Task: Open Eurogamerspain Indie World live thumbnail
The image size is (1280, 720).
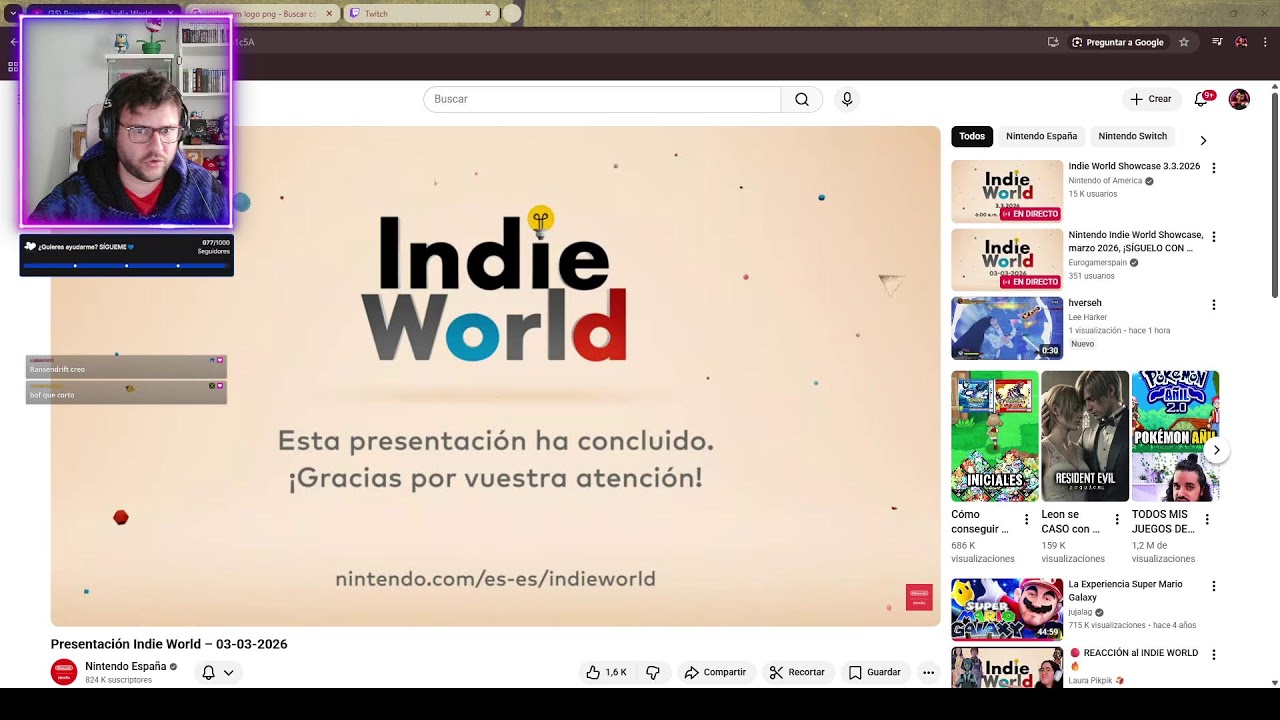Action: (1007, 260)
